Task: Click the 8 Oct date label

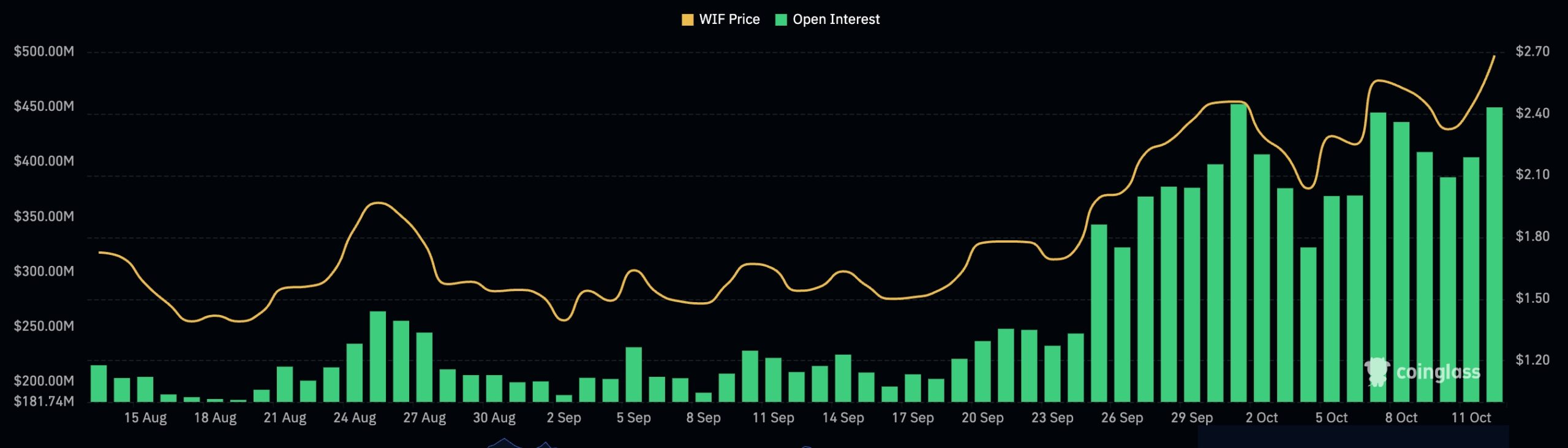Action: [x=1401, y=418]
